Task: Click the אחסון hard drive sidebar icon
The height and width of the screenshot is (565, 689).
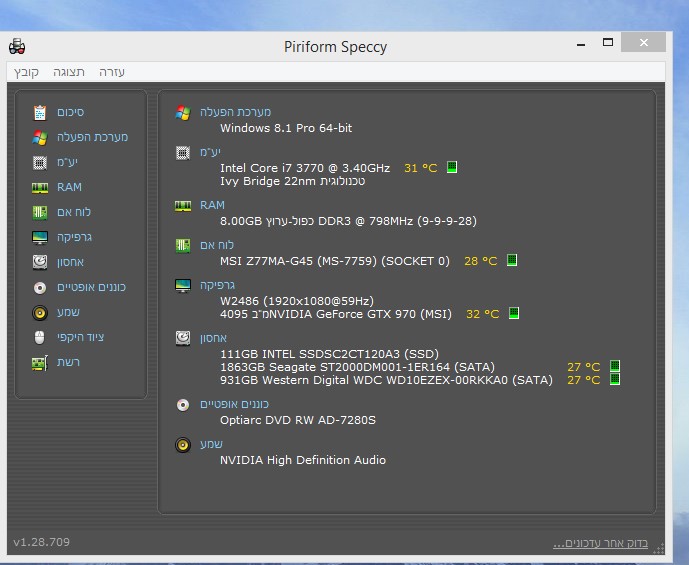Action: coord(40,262)
